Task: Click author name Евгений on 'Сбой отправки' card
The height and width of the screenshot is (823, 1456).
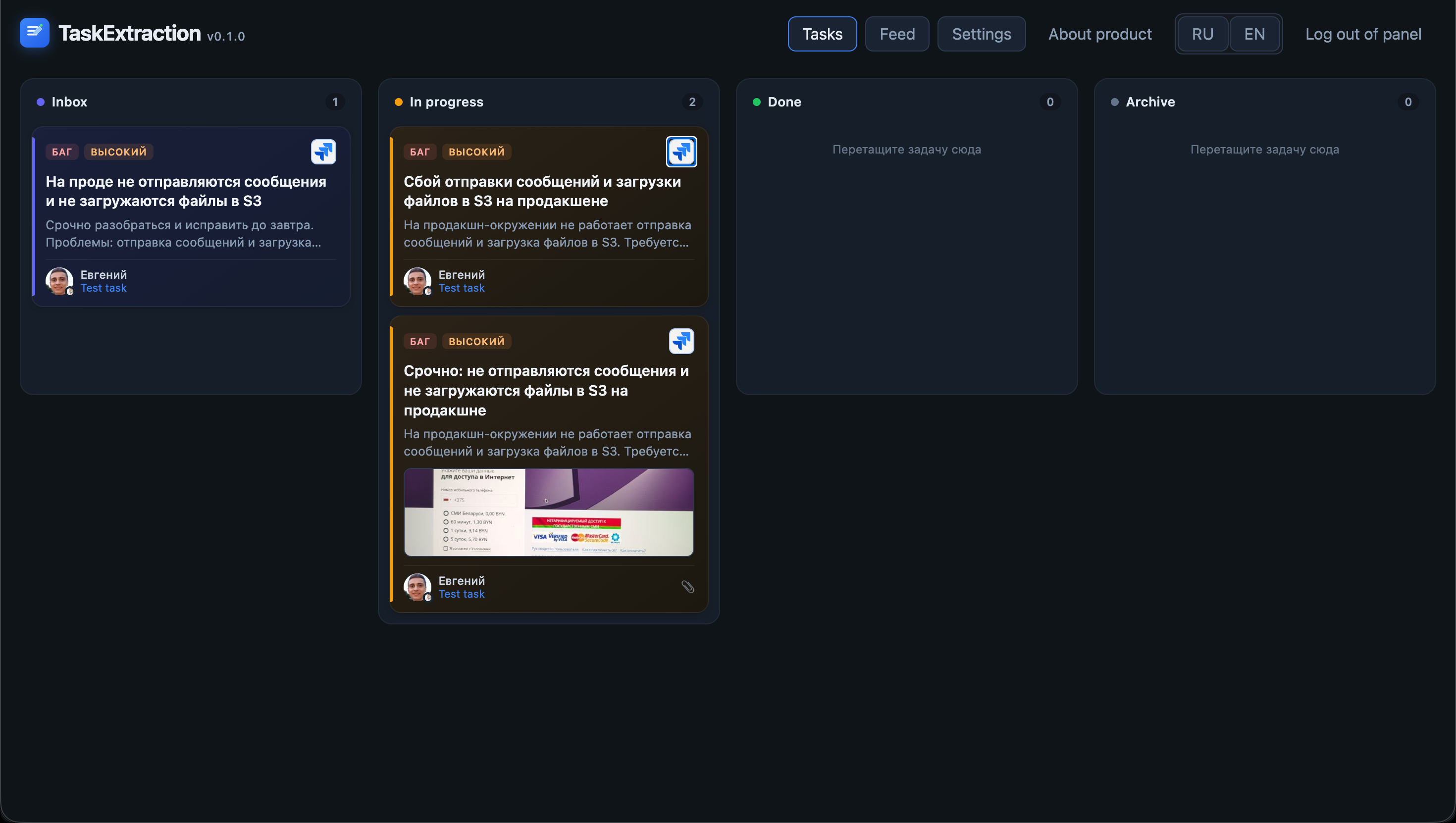Action: coord(461,275)
